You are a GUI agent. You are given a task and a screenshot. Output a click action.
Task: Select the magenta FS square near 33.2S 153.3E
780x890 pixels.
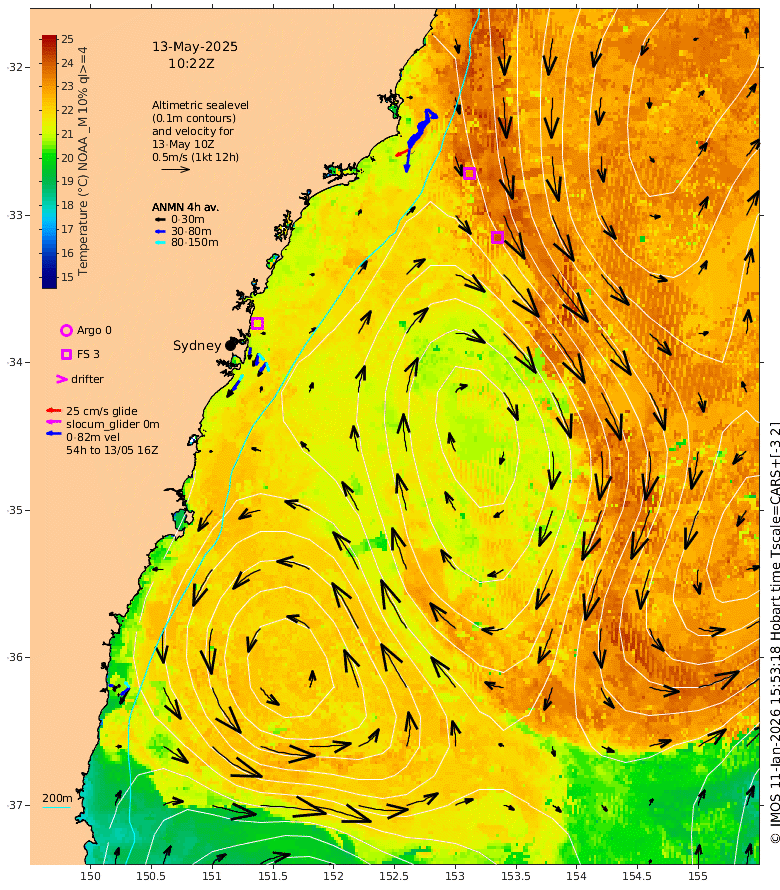[x=497, y=238]
